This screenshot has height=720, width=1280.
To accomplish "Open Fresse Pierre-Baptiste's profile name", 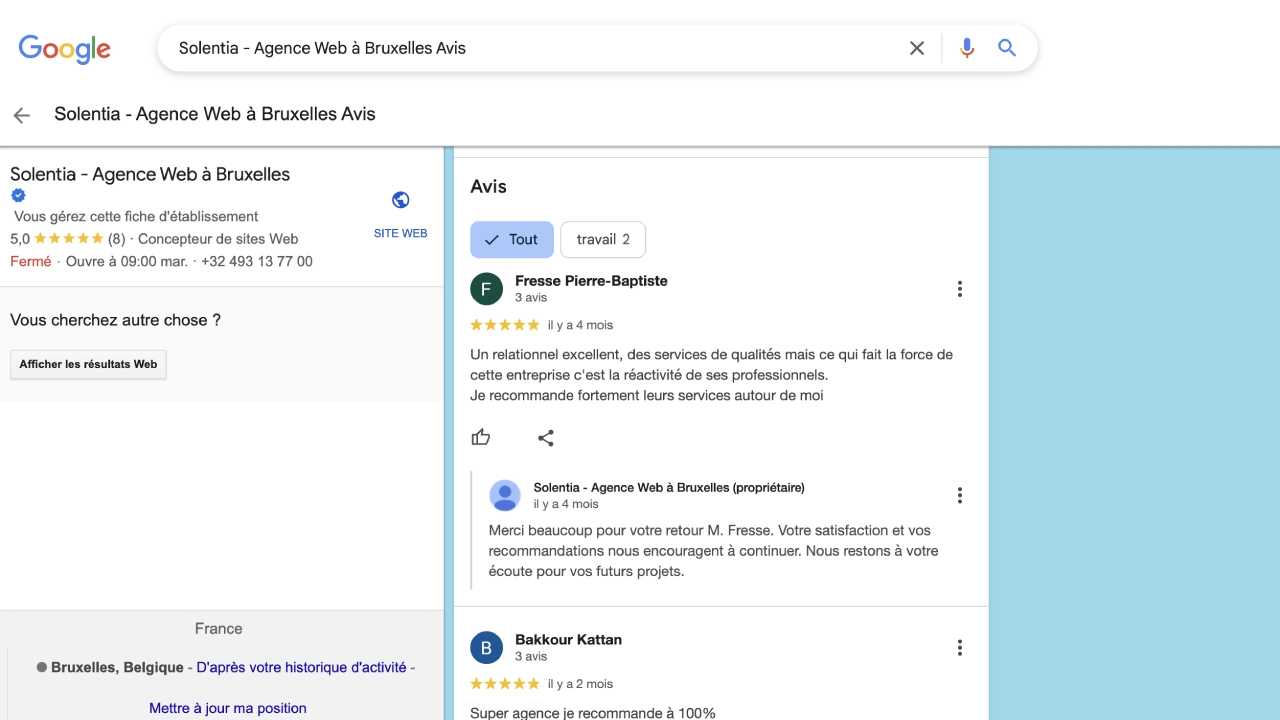I will click(591, 281).
